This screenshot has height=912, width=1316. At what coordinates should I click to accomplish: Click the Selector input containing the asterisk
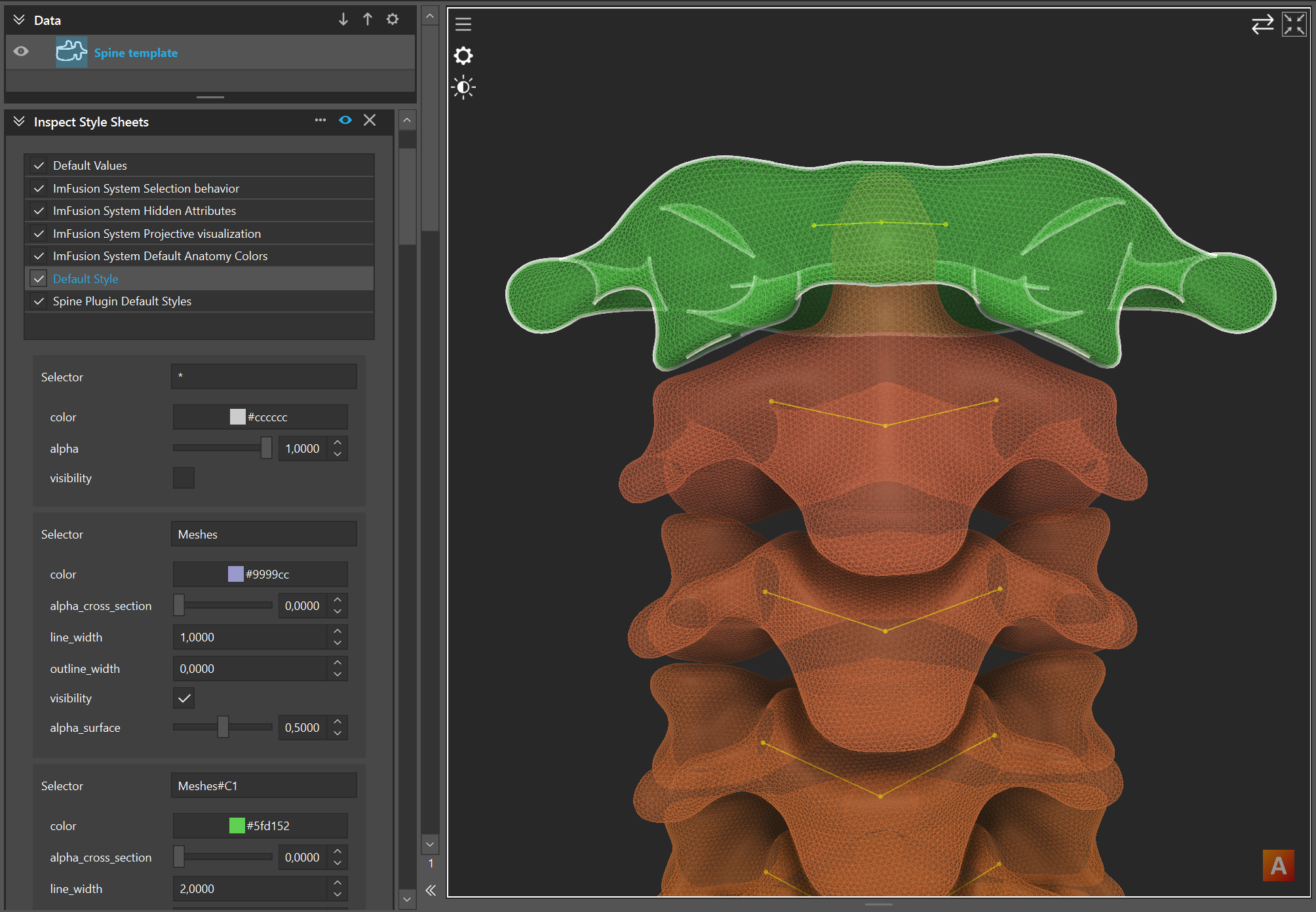(x=263, y=376)
